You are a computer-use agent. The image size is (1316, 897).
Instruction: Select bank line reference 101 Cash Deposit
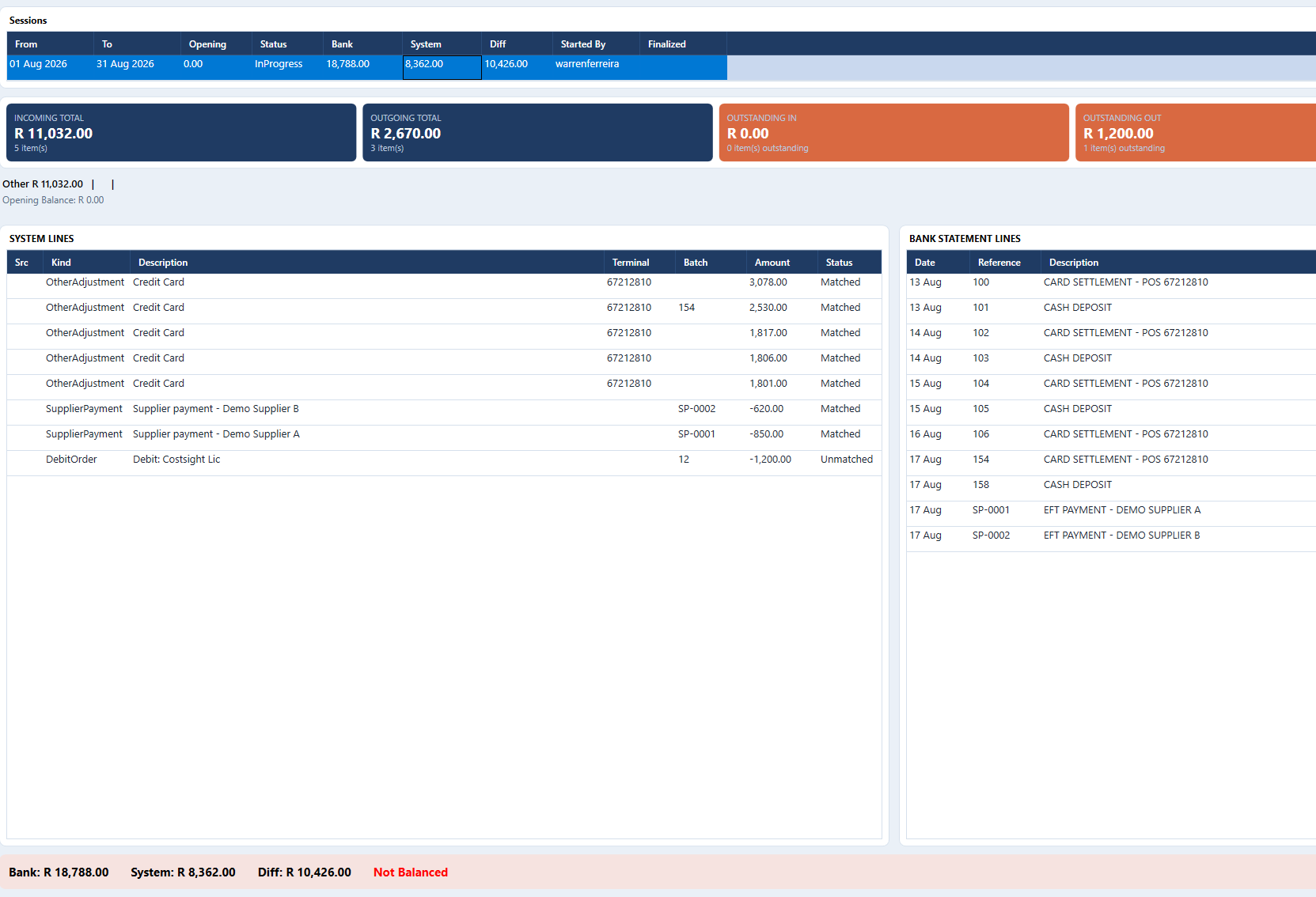1111,312
